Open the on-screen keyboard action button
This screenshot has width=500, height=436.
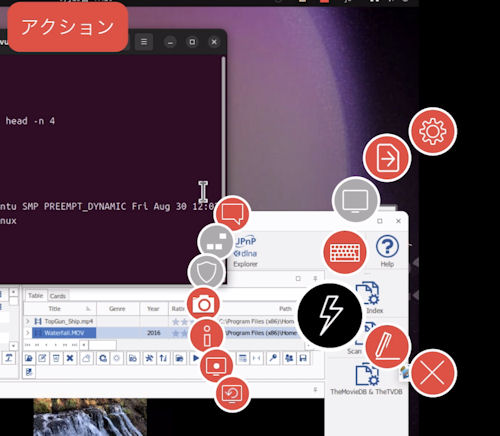pyautogui.click(x=345, y=252)
